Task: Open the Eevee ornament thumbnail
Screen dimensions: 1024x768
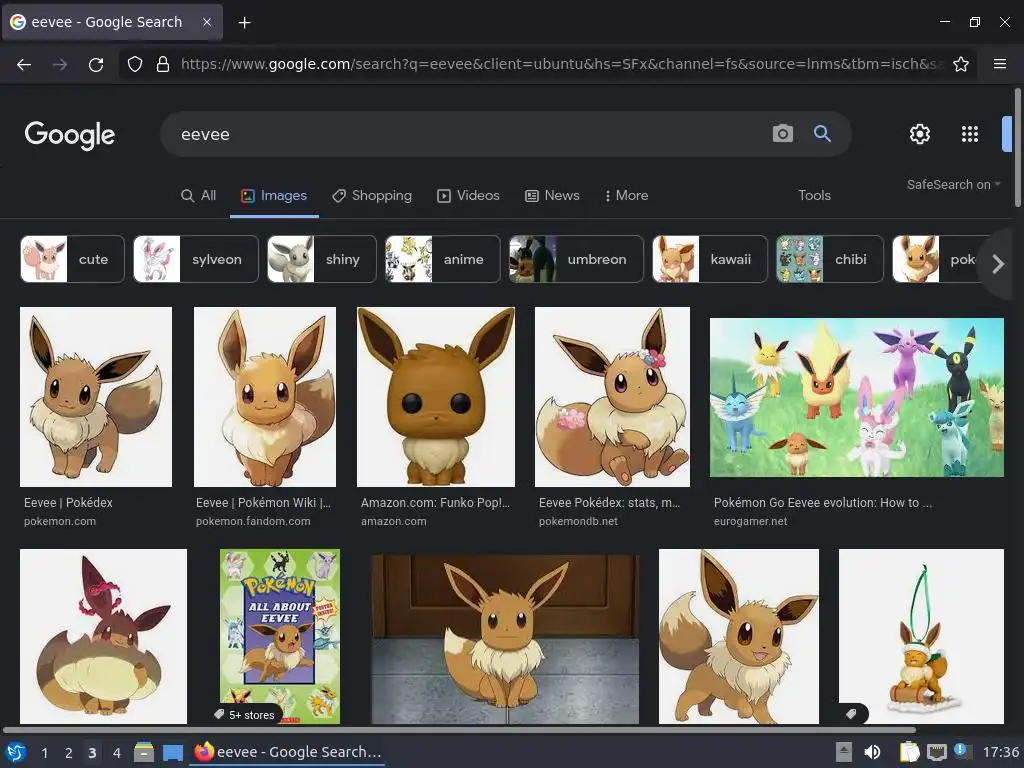Action: [921, 636]
